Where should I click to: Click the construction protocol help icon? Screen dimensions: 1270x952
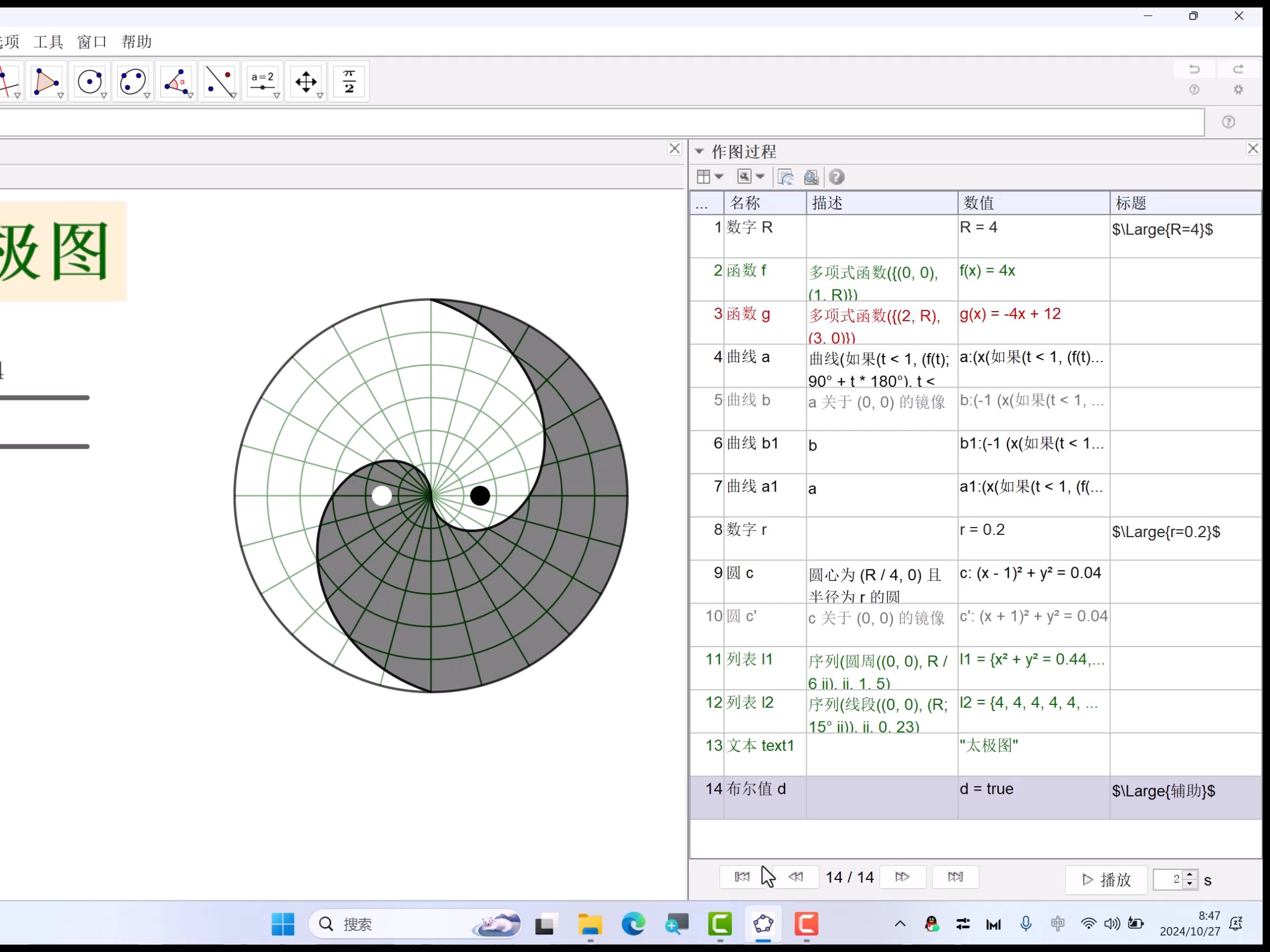pos(836,177)
